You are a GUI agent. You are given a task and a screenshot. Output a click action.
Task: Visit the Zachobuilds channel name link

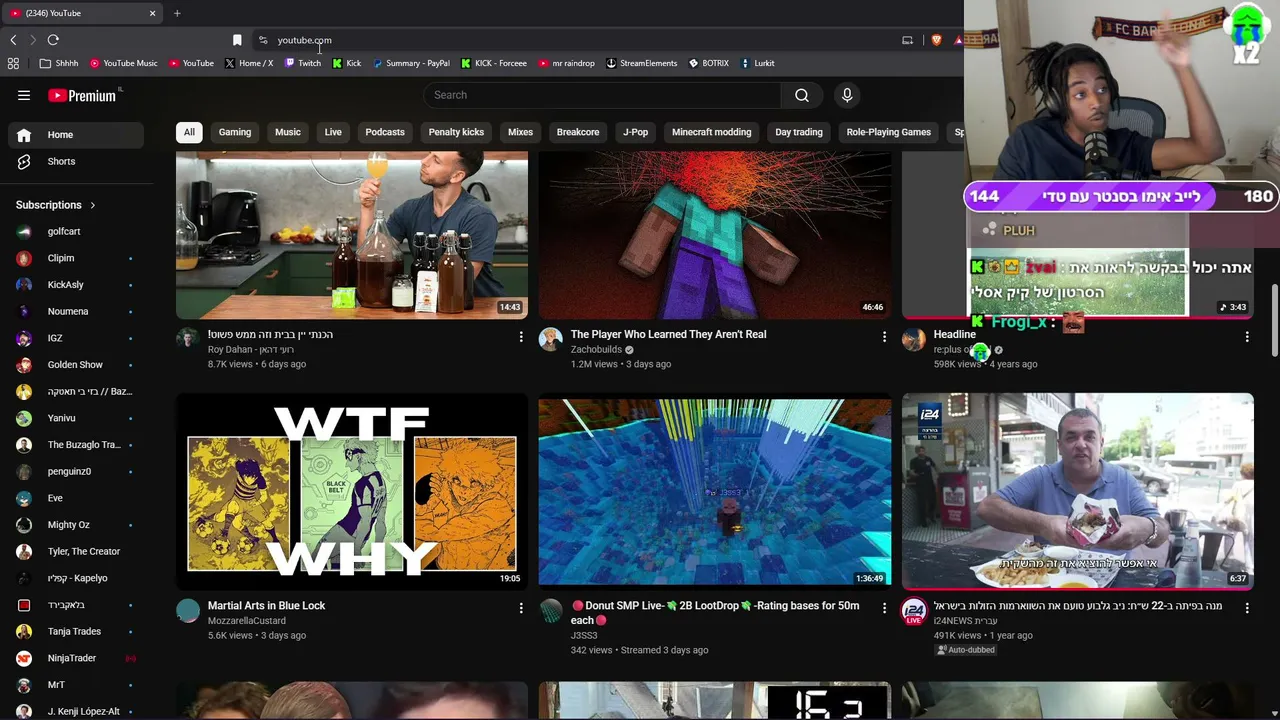click(596, 350)
